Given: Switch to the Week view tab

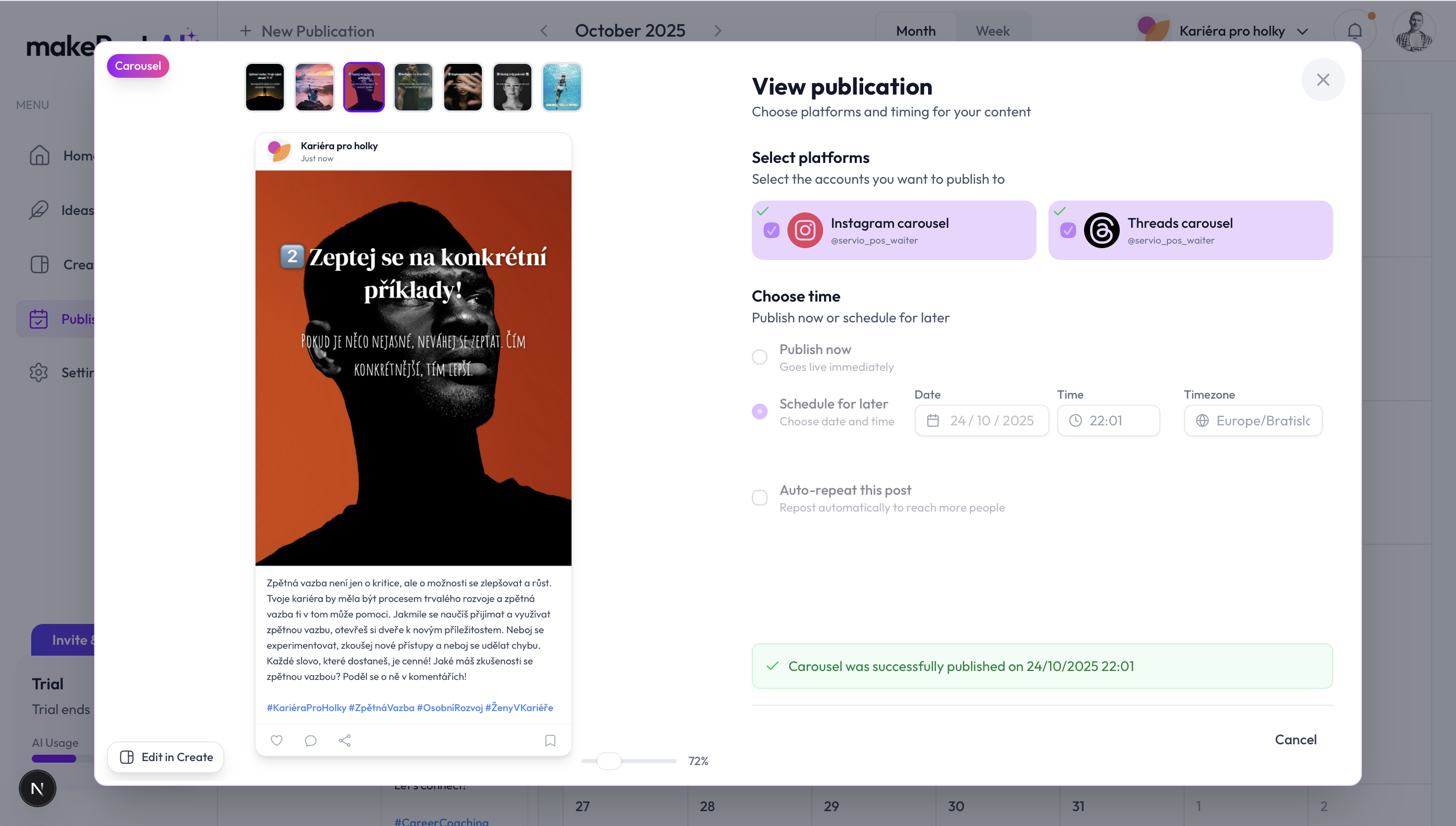Looking at the screenshot, I should tap(992, 31).
